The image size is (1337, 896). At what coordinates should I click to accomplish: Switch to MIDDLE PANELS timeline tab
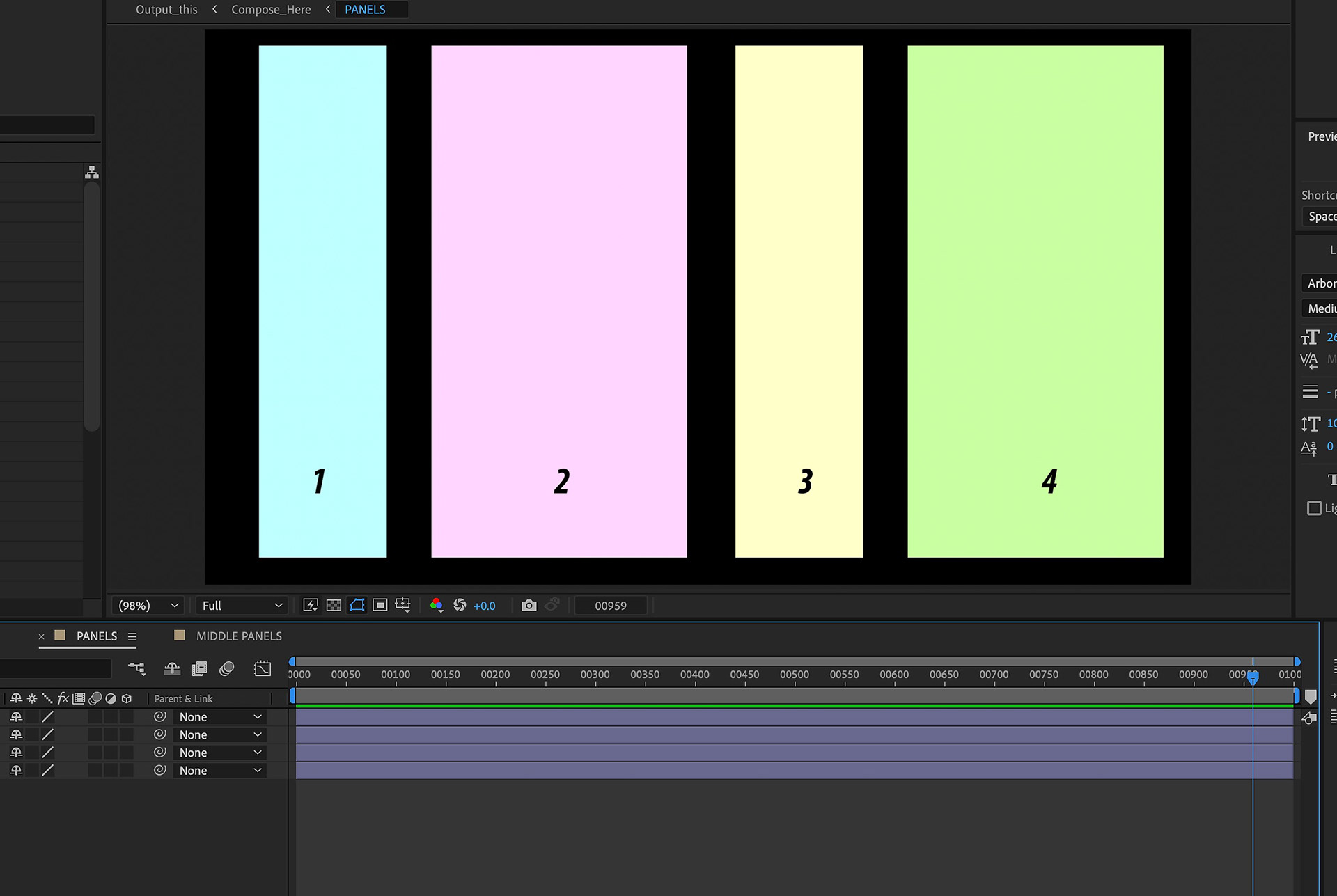point(238,636)
